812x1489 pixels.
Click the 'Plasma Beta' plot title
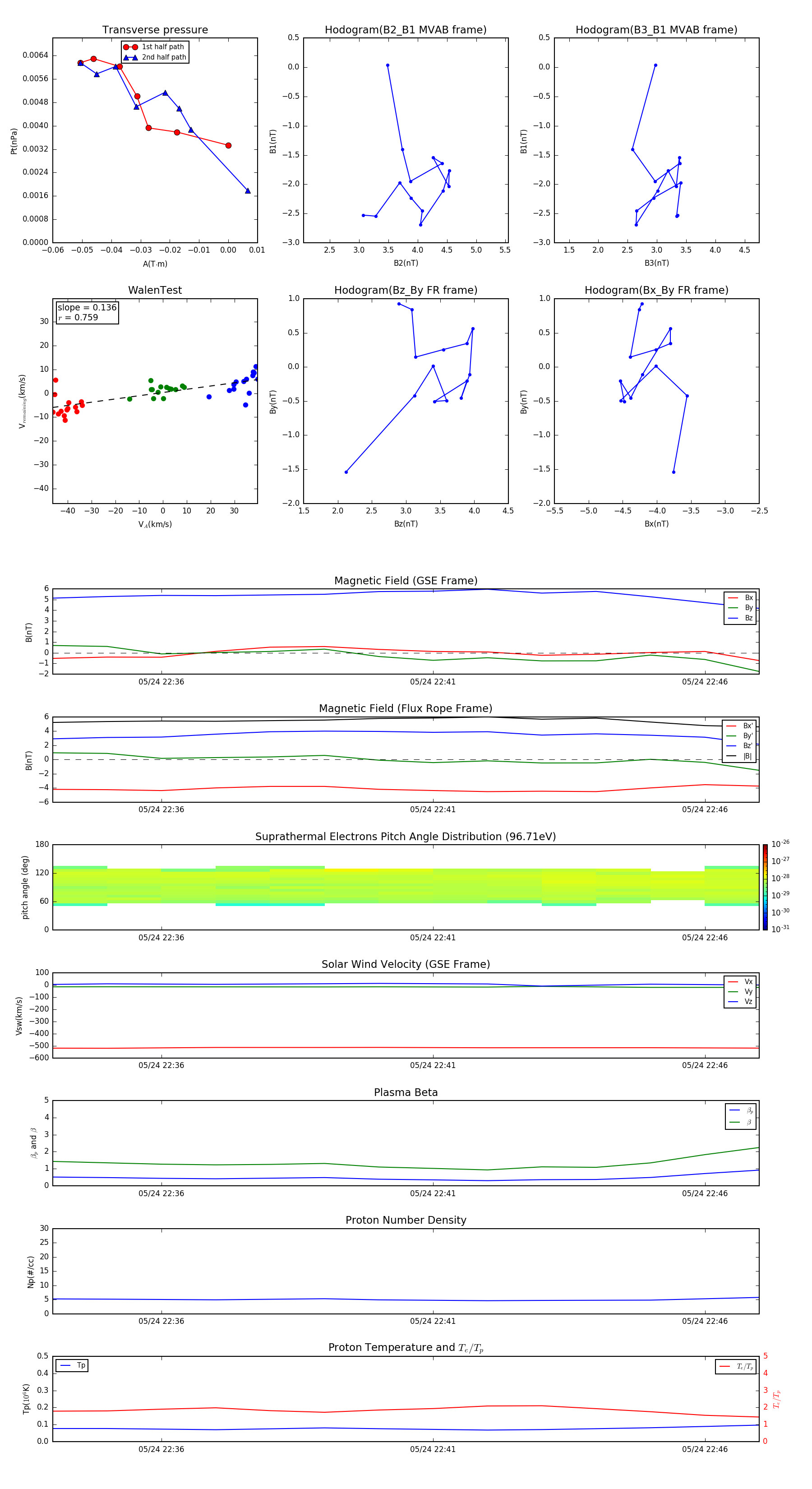(406, 1093)
